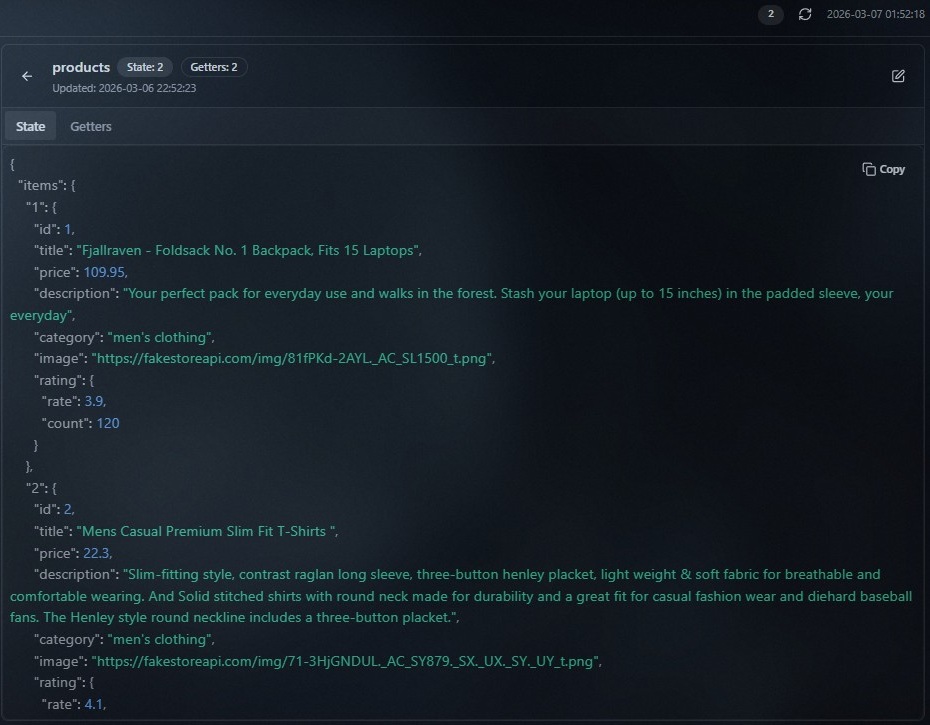Click the Updated 2026-03-06 timestamp text
930x725 pixels.
[x=124, y=88]
